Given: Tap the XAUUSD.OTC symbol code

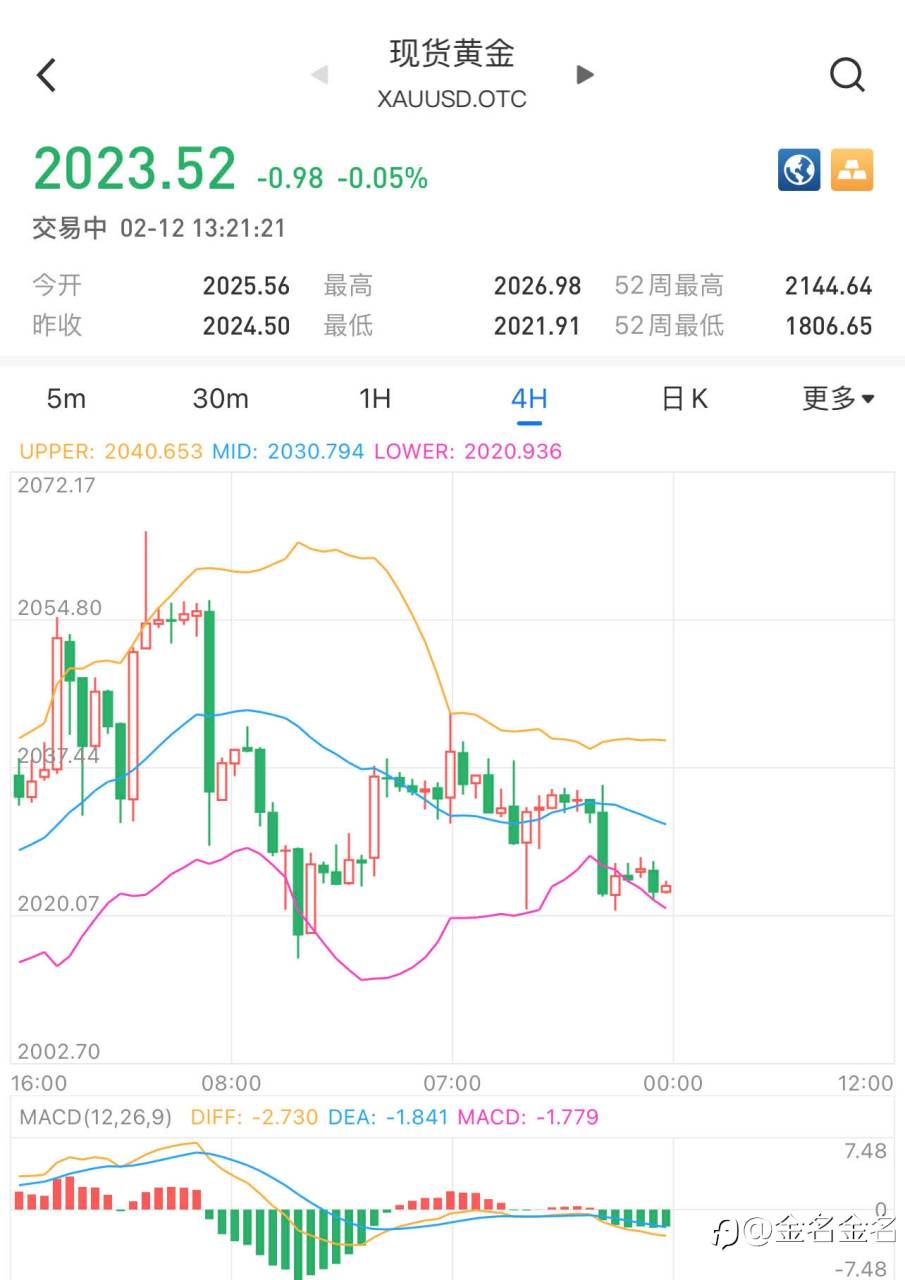Looking at the screenshot, I should pos(452,99).
